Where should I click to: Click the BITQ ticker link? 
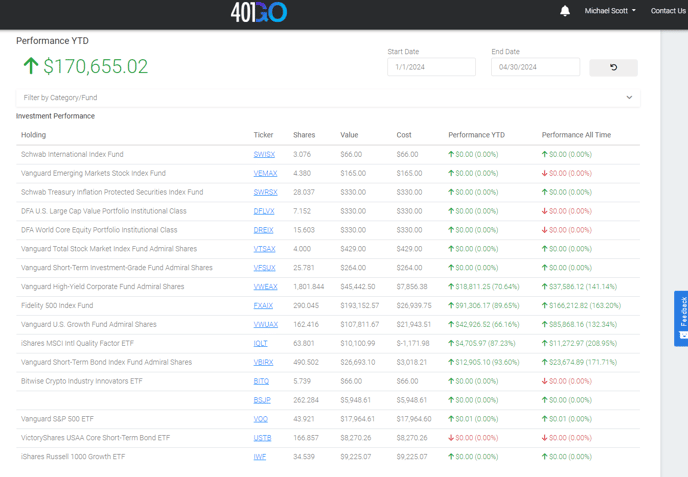(261, 381)
